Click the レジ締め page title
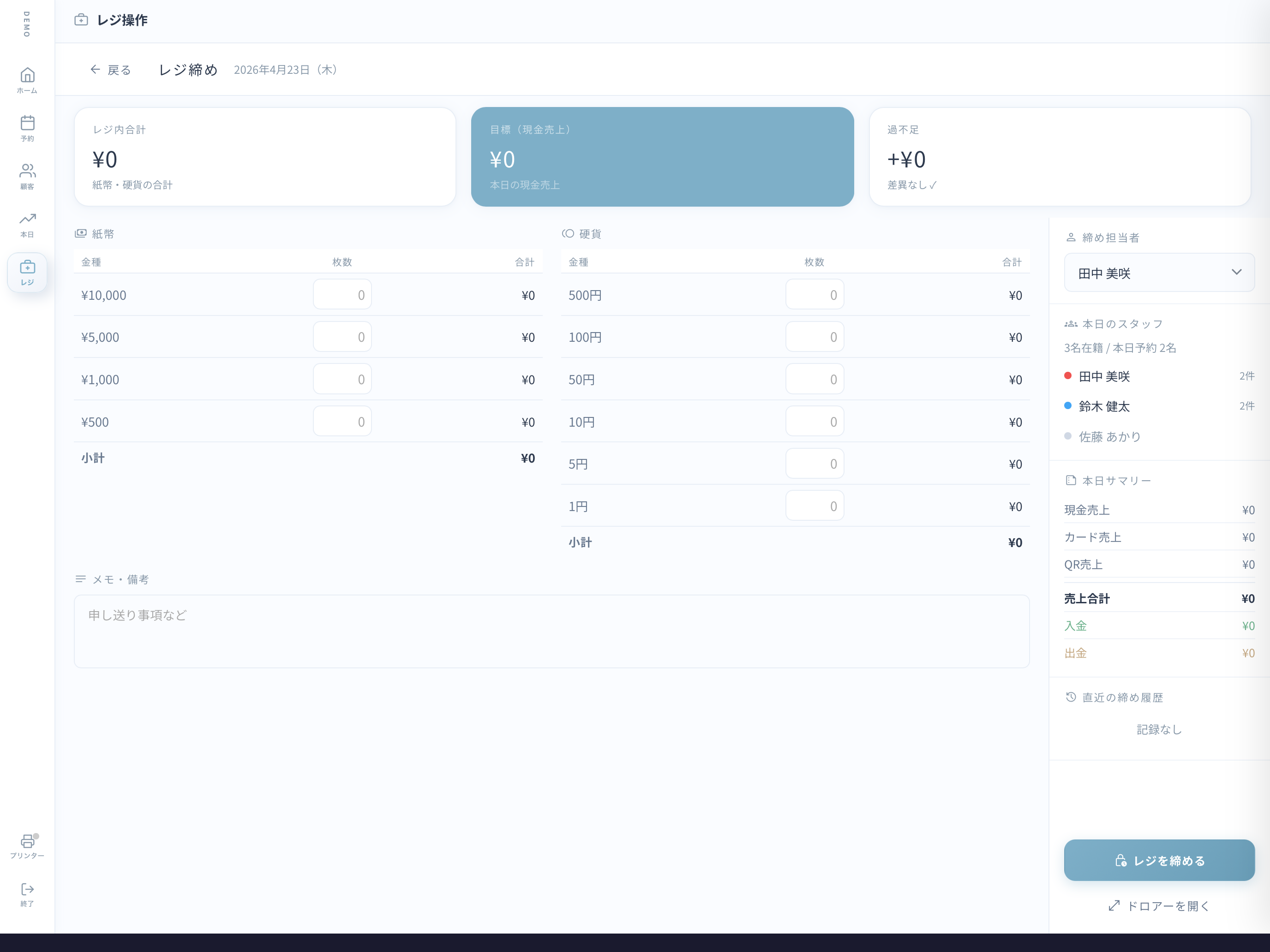 point(188,70)
